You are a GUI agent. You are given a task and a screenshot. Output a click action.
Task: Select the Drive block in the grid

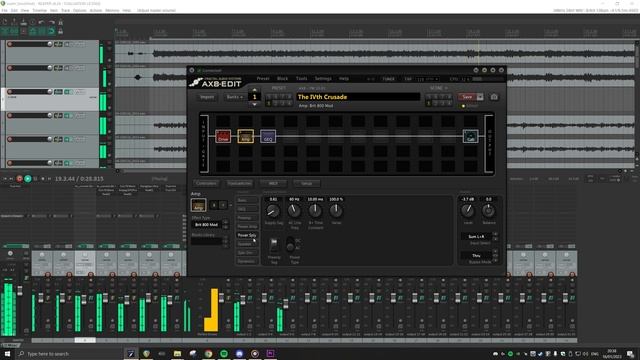click(223, 136)
